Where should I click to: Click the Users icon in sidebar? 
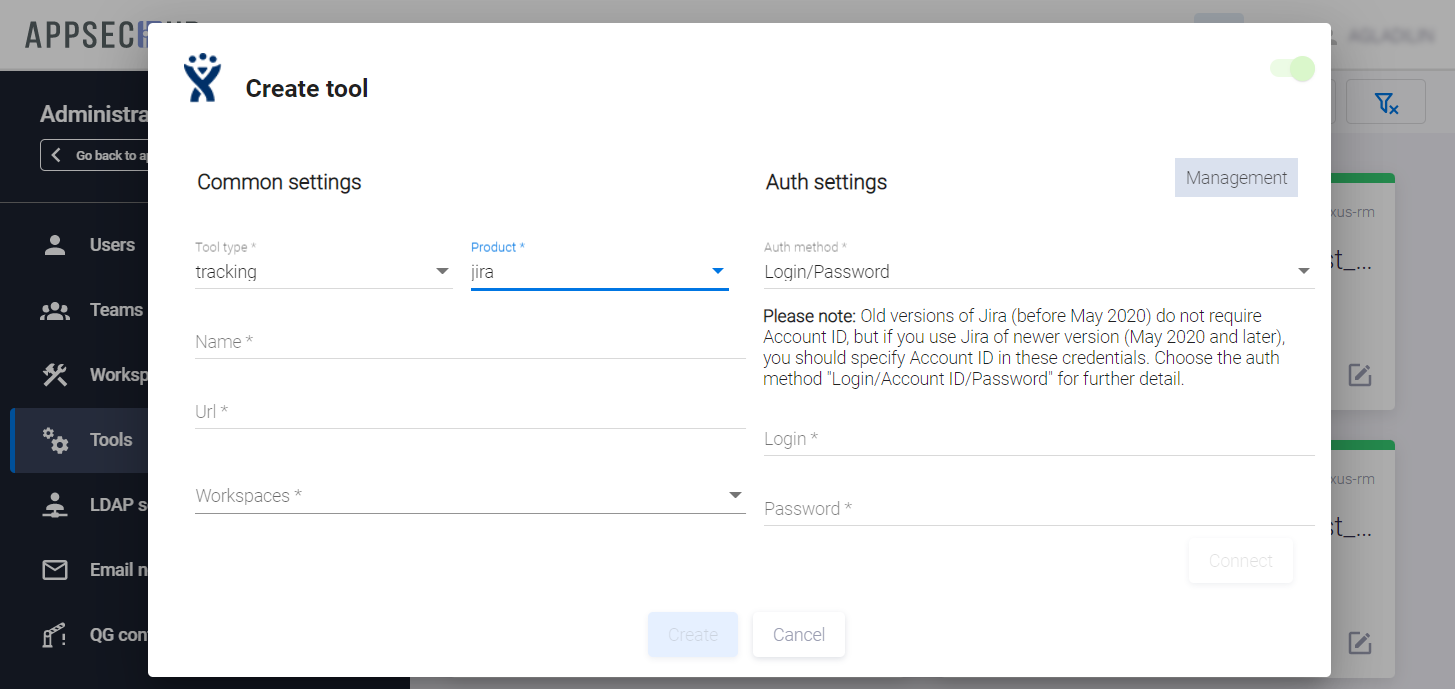(x=55, y=245)
